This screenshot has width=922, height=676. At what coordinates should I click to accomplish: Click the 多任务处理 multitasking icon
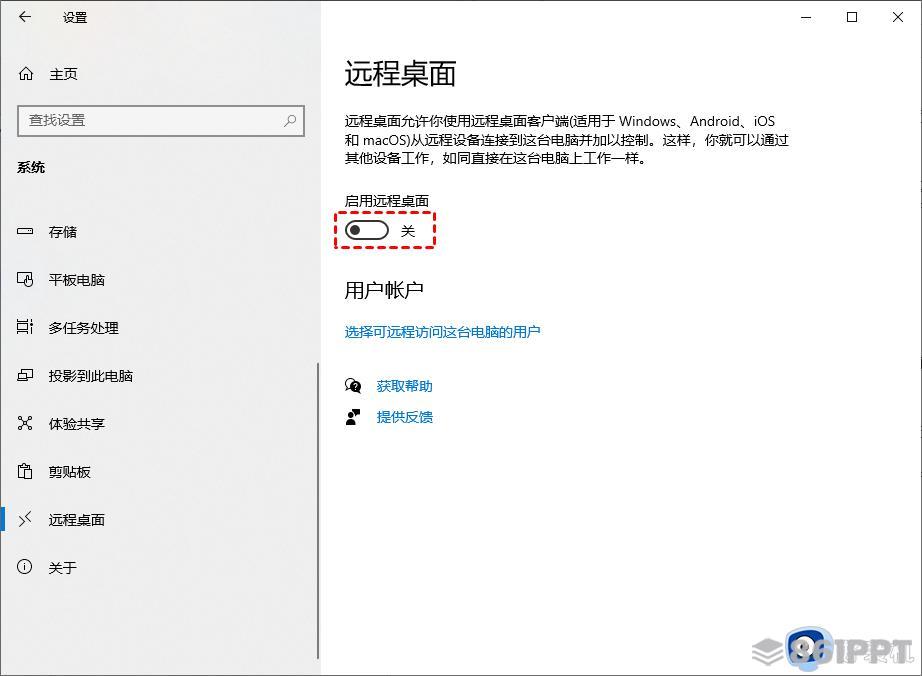(x=25, y=327)
